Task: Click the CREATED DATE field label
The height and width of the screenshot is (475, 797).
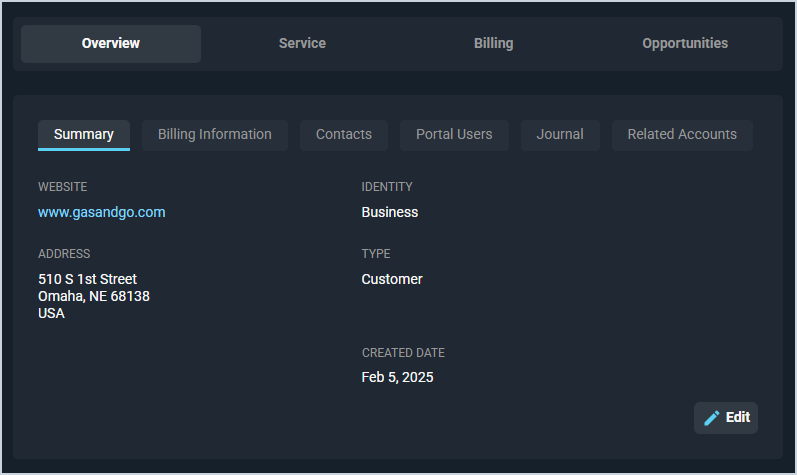Action: pyautogui.click(x=403, y=353)
